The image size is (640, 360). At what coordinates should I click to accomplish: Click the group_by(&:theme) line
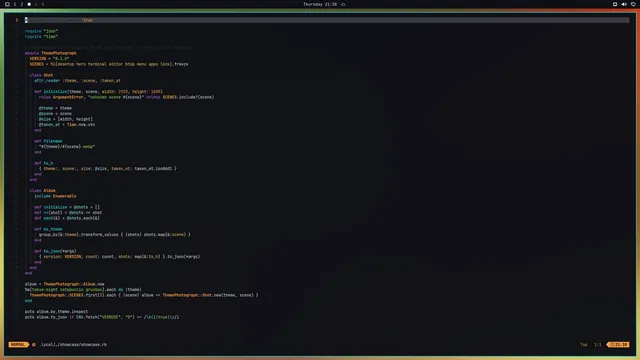[x=115, y=235]
